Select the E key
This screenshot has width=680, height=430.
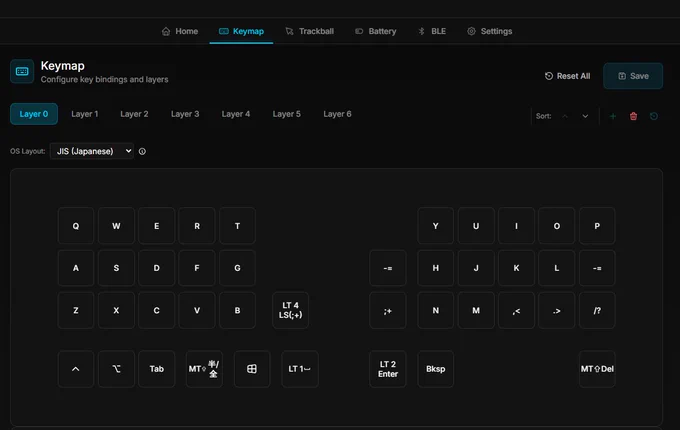coord(157,226)
